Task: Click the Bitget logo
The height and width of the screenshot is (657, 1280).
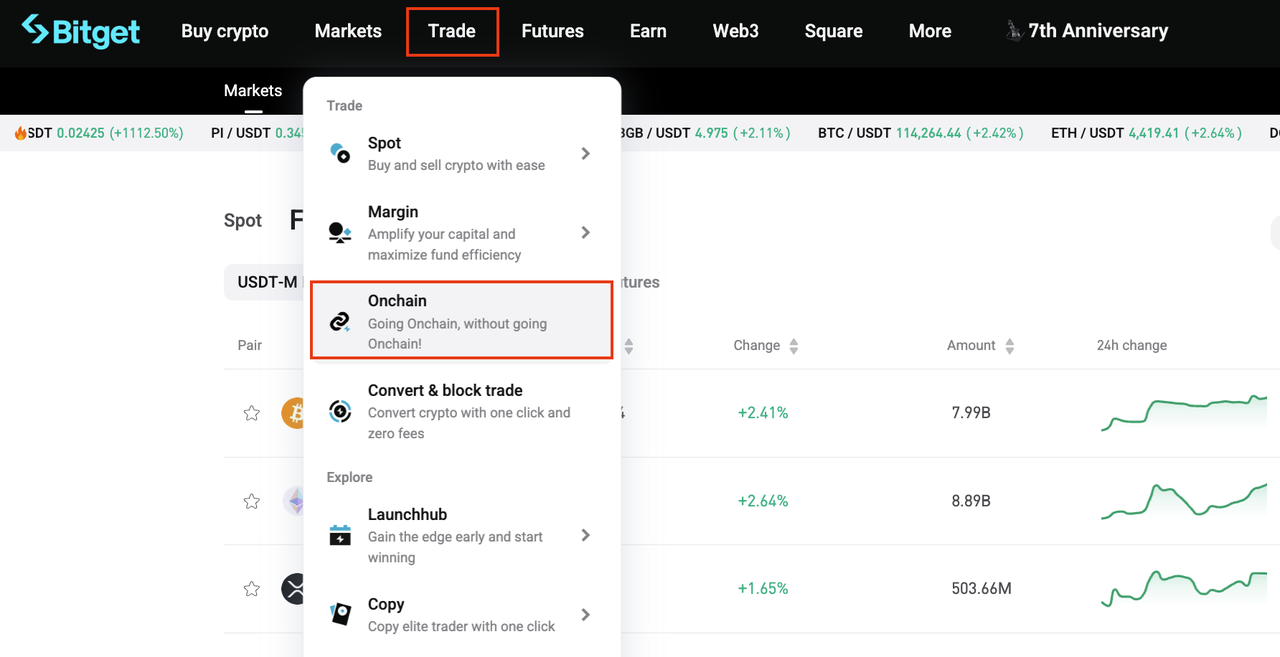Action: click(80, 31)
